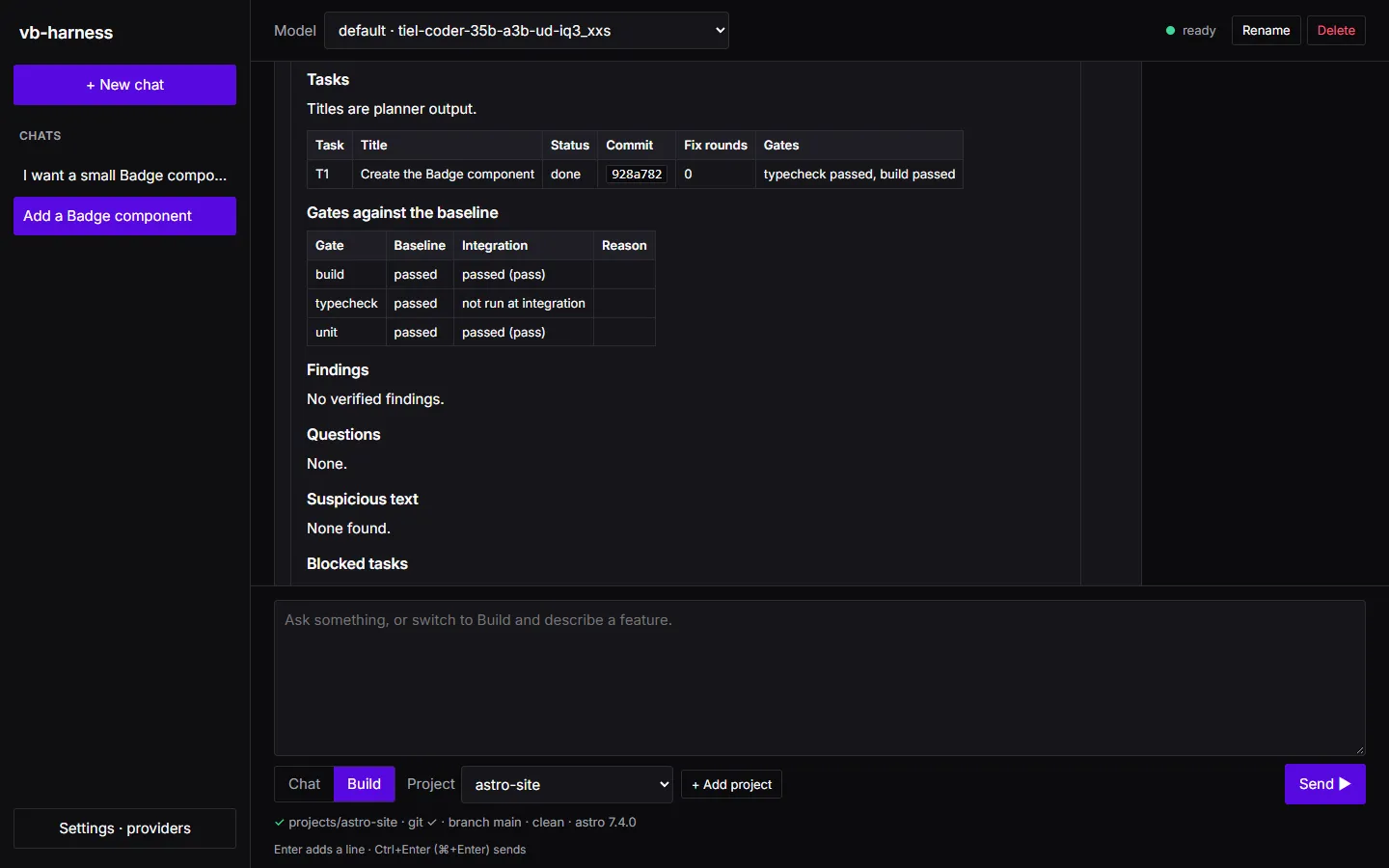Click the Questions heading
Image resolution: width=1389 pixels, height=868 pixels.
[x=343, y=435]
